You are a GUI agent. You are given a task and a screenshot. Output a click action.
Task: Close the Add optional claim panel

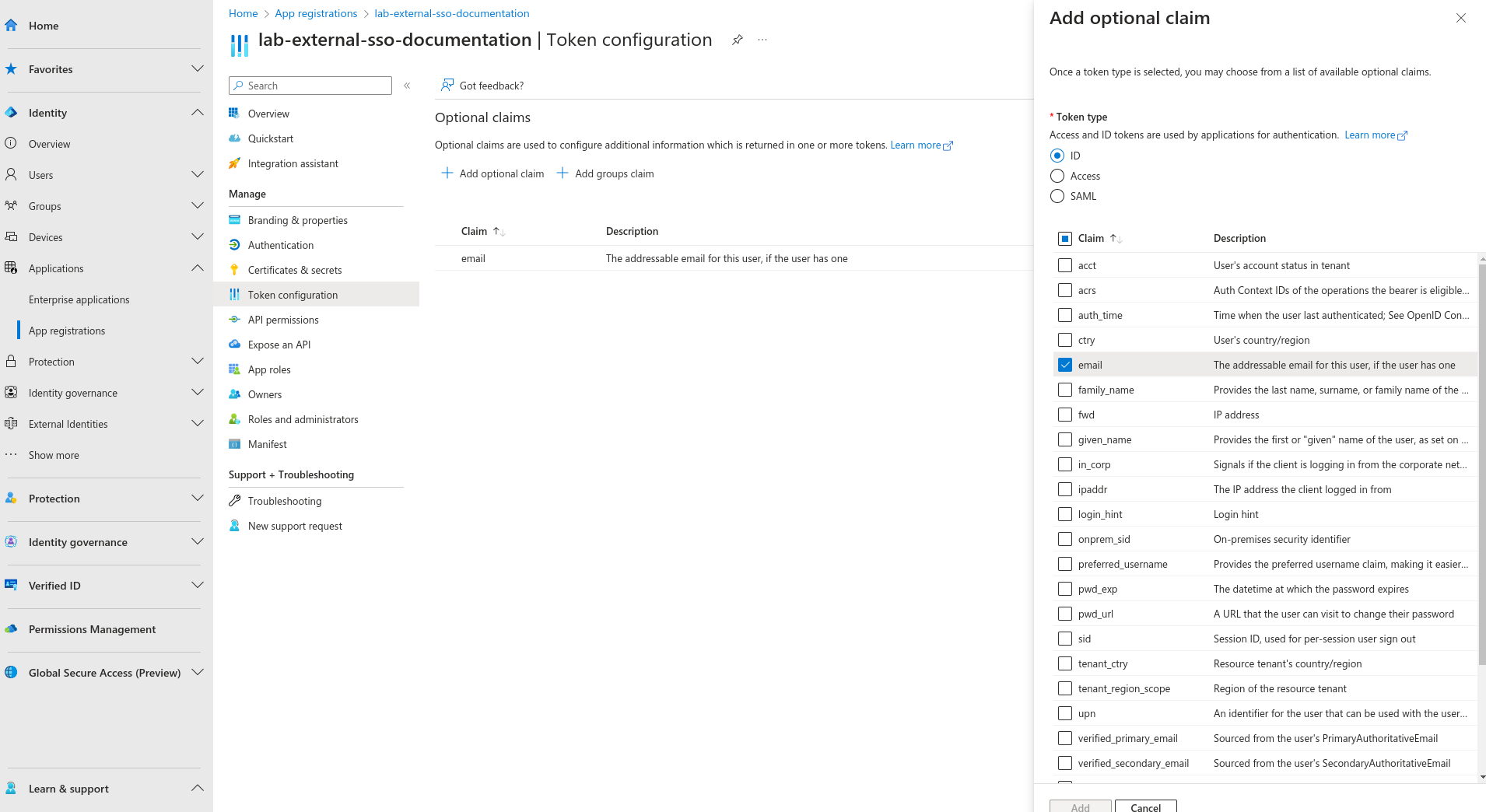[x=1461, y=18]
